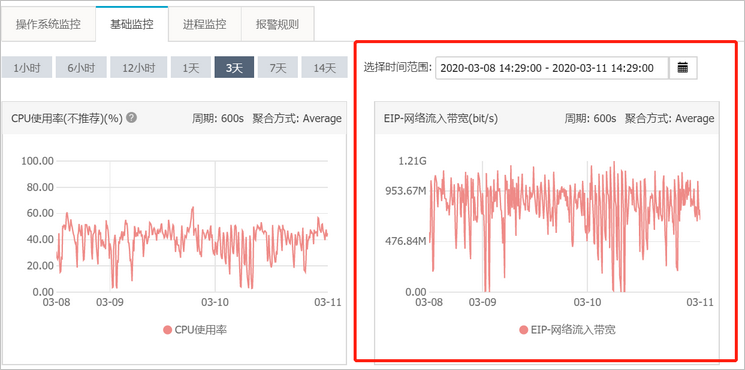Pick the 1天 time range button

(191, 67)
